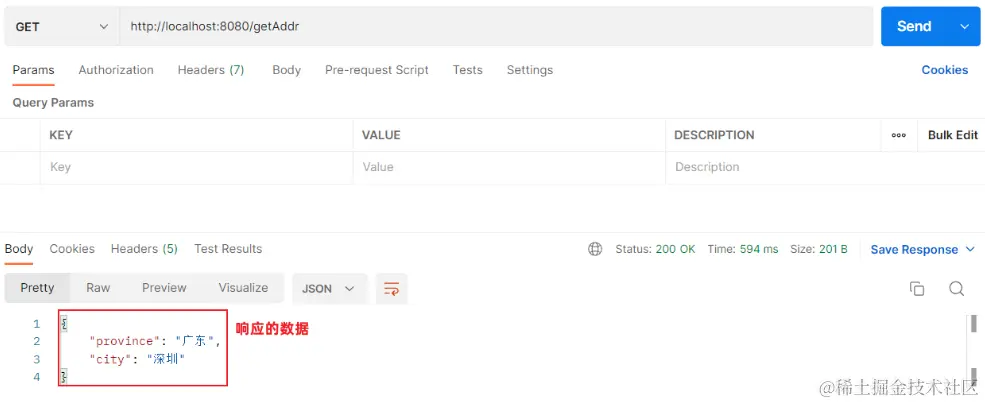Open the Tests tab
This screenshot has height=404, width=985.
467,70
